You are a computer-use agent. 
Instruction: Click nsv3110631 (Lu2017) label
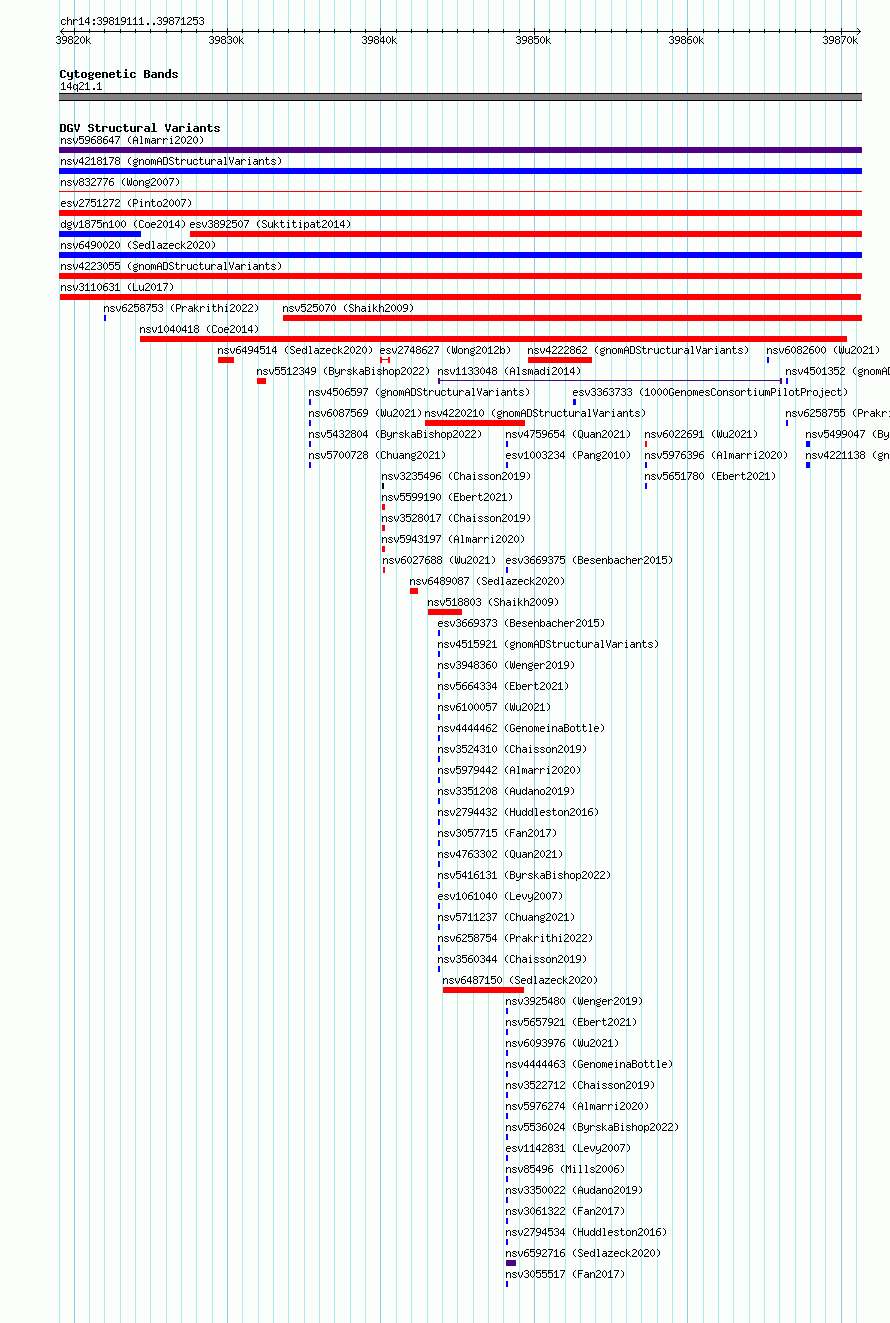[x=116, y=287]
